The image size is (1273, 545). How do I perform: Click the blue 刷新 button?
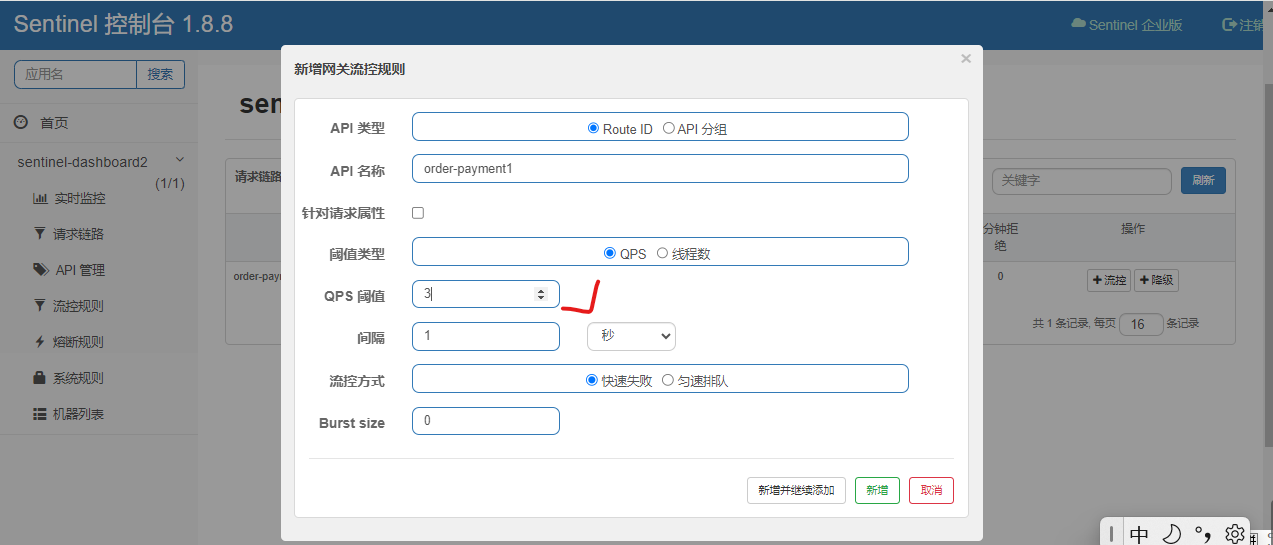tap(1203, 181)
